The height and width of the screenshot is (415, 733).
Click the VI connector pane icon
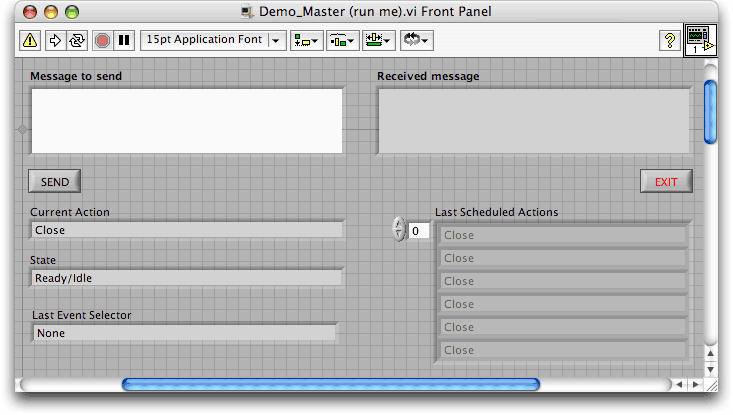(x=700, y=40)
